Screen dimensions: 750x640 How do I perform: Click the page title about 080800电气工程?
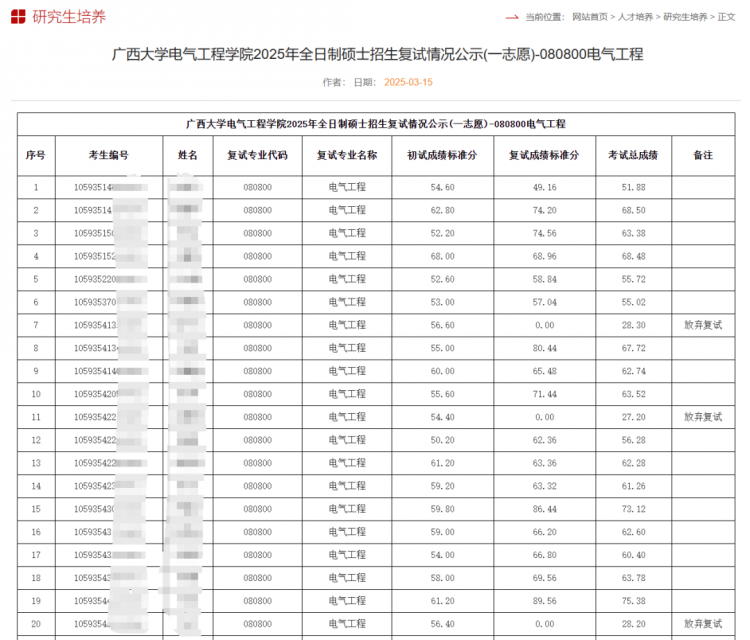pos(377,54)
